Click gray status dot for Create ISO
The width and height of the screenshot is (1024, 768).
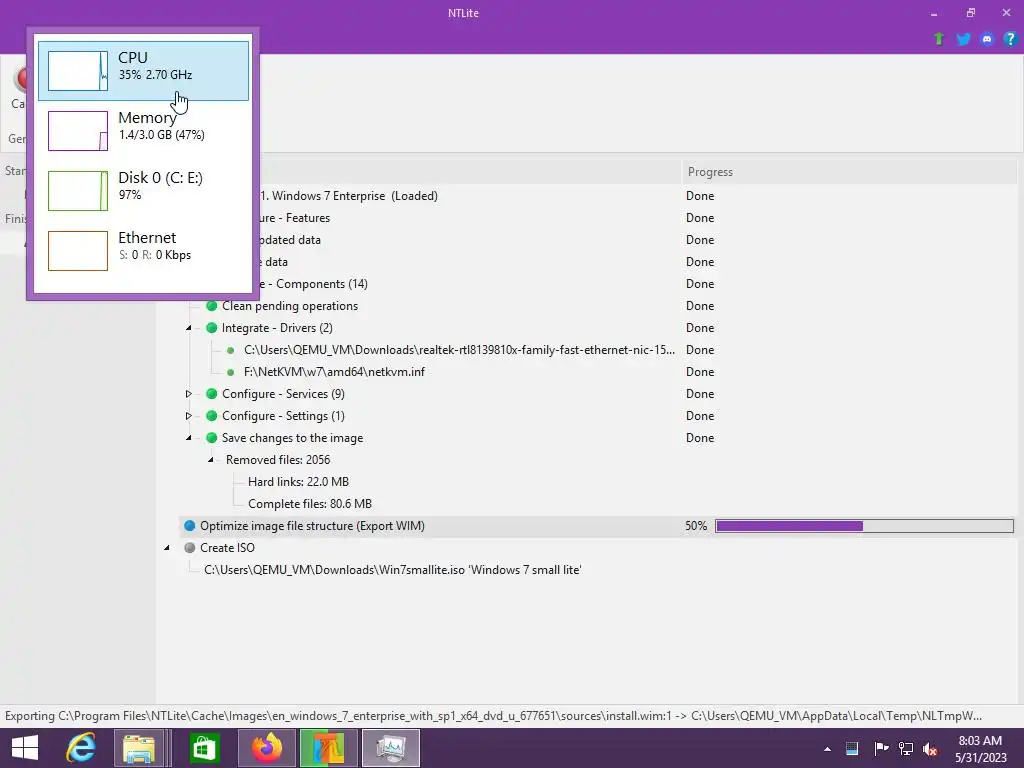pyautogui.click(x=189, y=548)
